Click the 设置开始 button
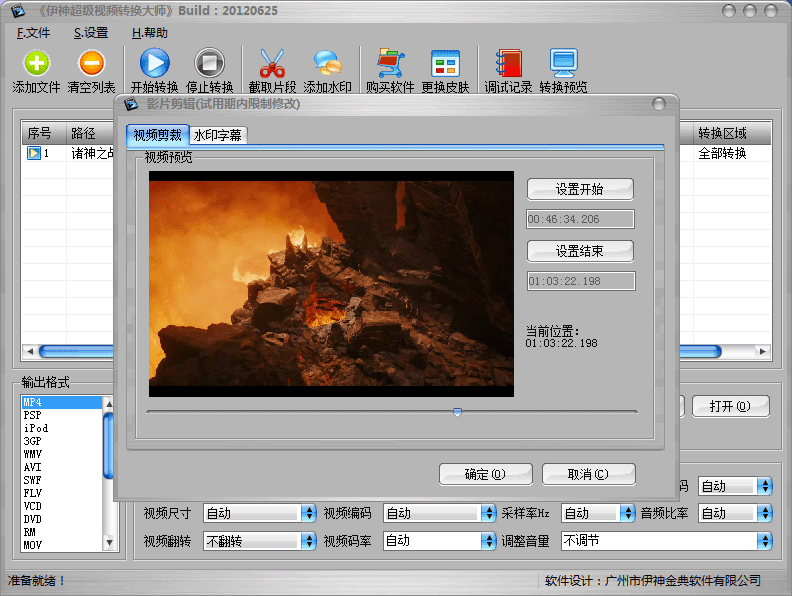The image size is (792, 596). click(580, 189)
